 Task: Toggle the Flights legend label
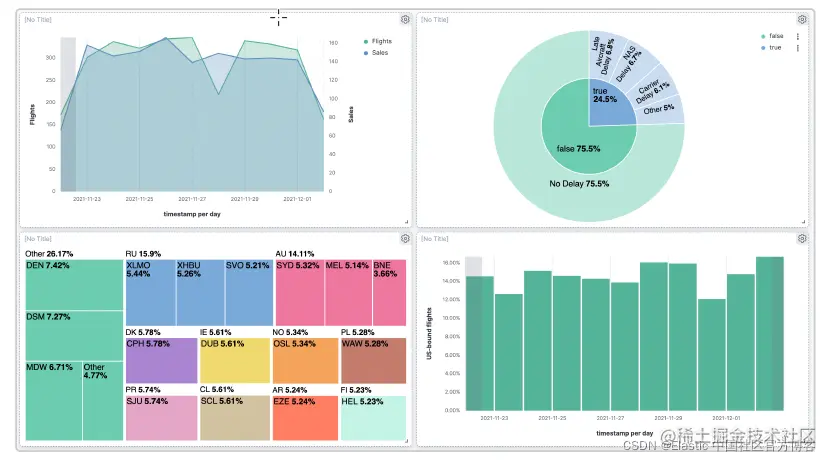pos(382,41)
